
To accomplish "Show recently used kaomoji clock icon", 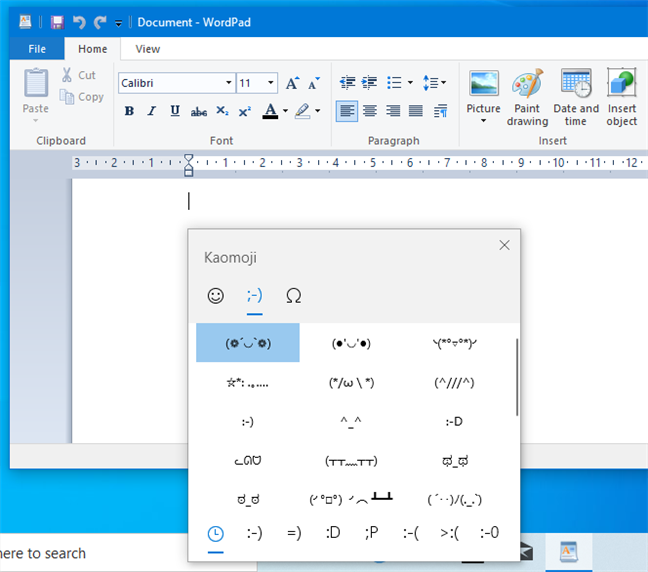I will 215,534.
